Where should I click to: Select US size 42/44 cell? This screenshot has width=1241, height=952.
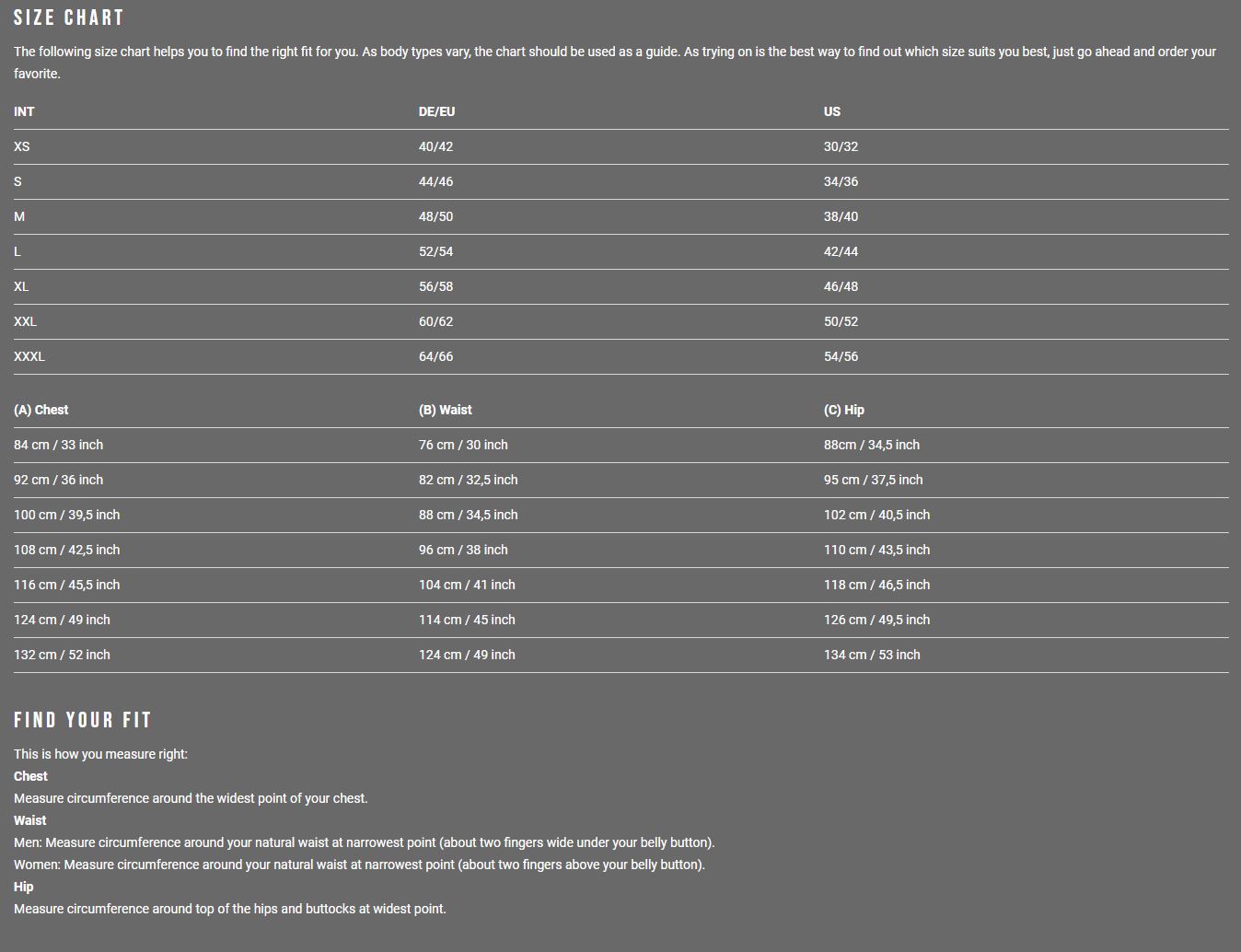841,251
